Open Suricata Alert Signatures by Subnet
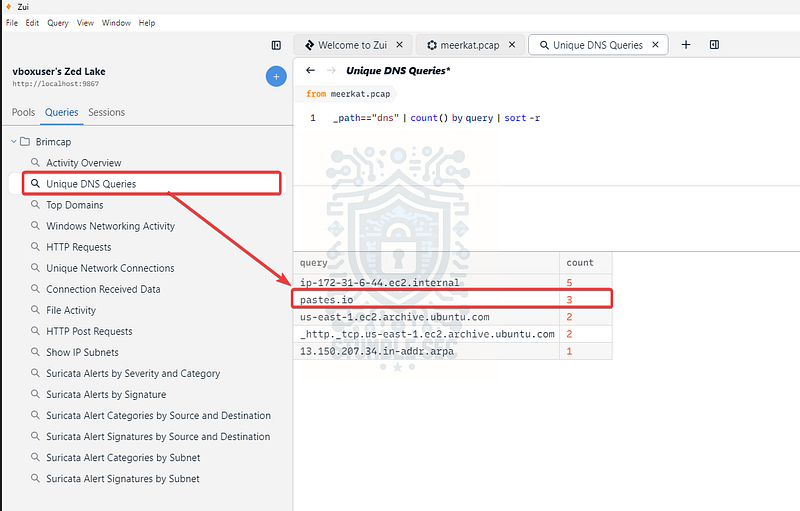 123,479
